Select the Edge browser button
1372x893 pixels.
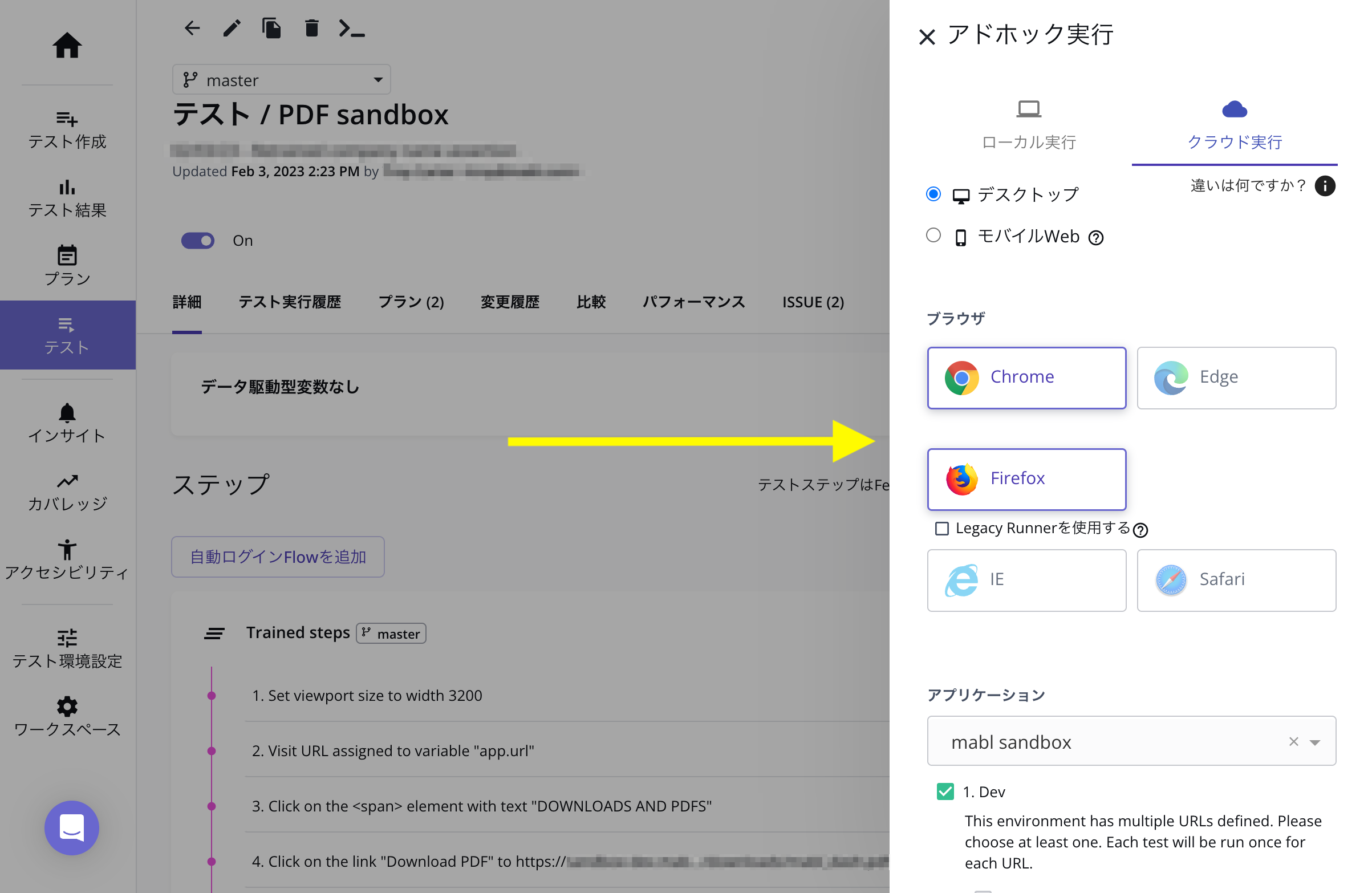tap(1236, 377)
